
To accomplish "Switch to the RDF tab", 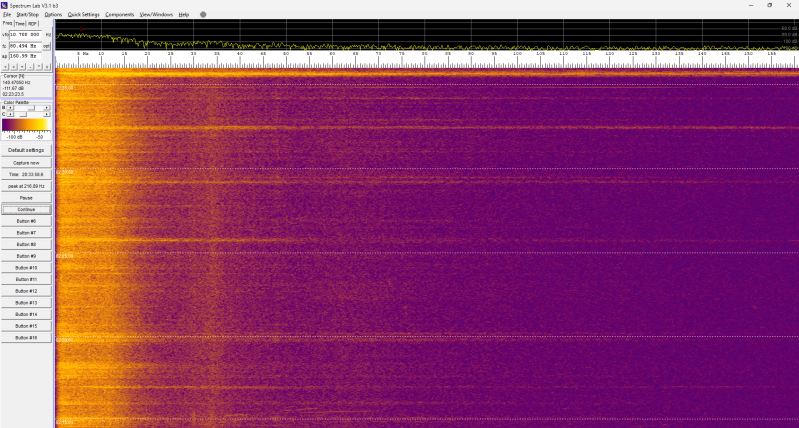I will click(x=32, y=24).
